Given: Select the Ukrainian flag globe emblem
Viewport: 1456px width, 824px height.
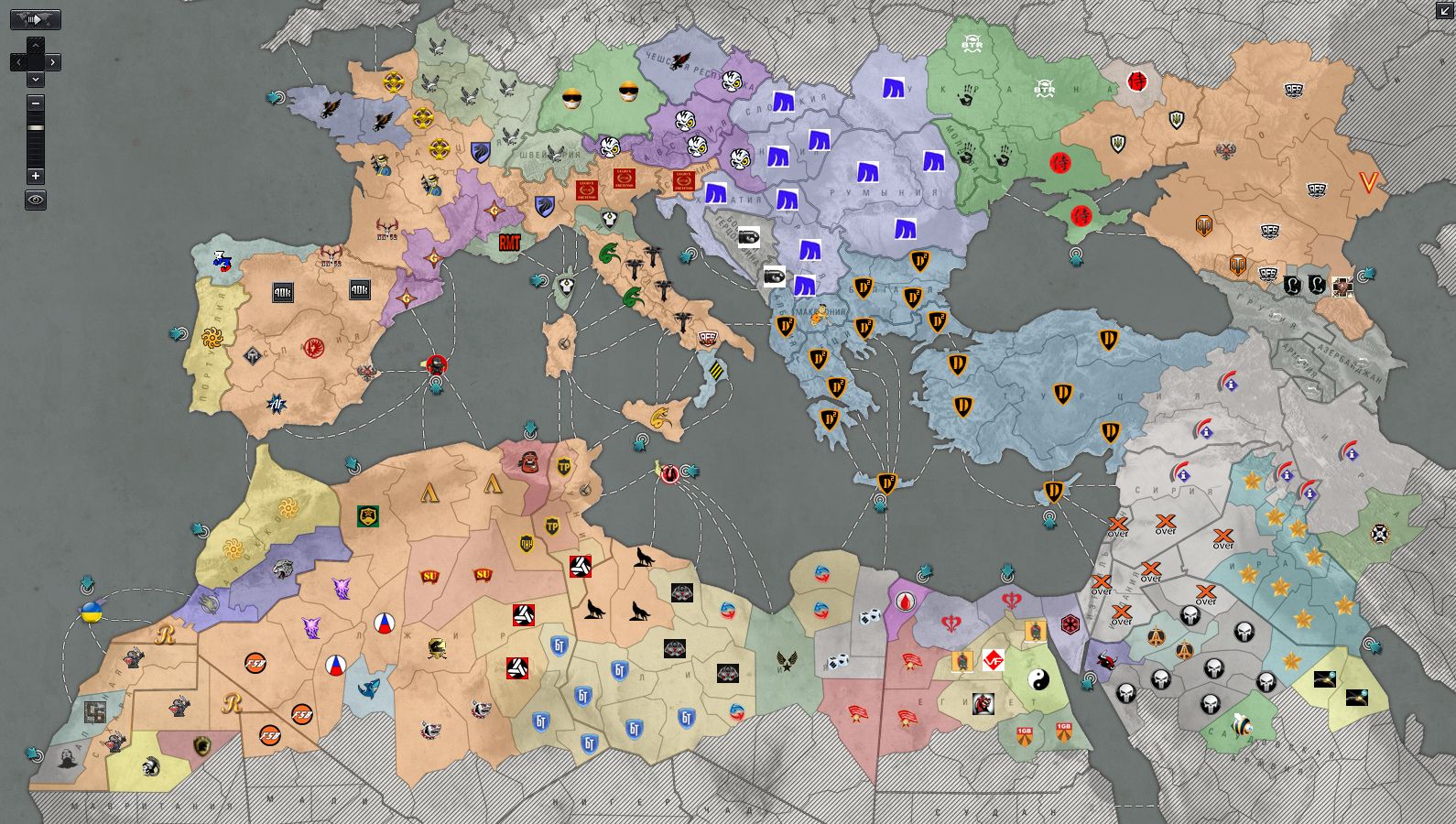Looking at the screenshot, I should coord(92,612).
